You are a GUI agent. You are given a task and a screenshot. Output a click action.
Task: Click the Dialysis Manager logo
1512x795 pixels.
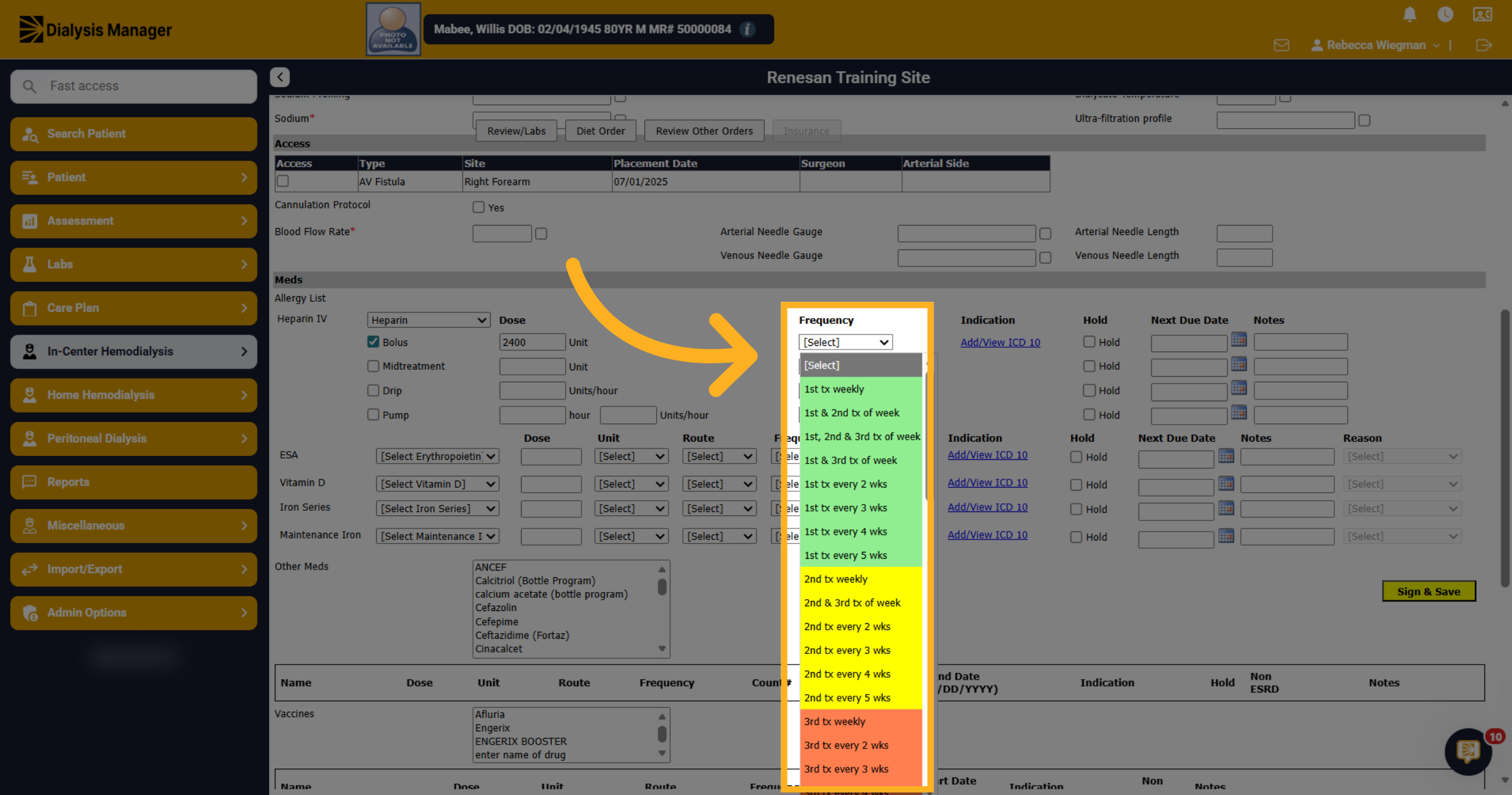(x=95, y=30)
